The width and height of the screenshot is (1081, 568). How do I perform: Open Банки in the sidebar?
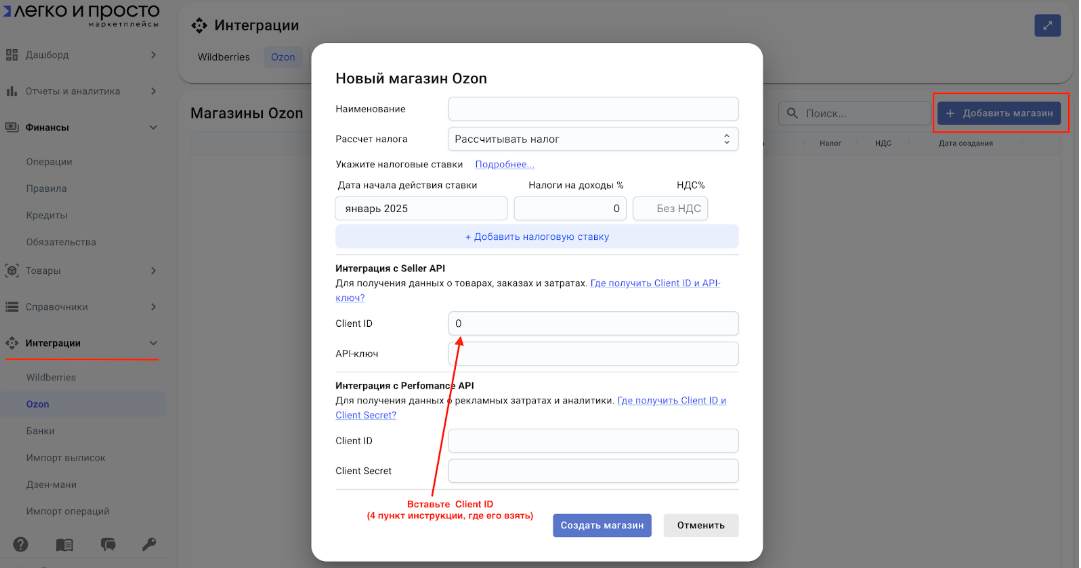click(x=40, y=431)
